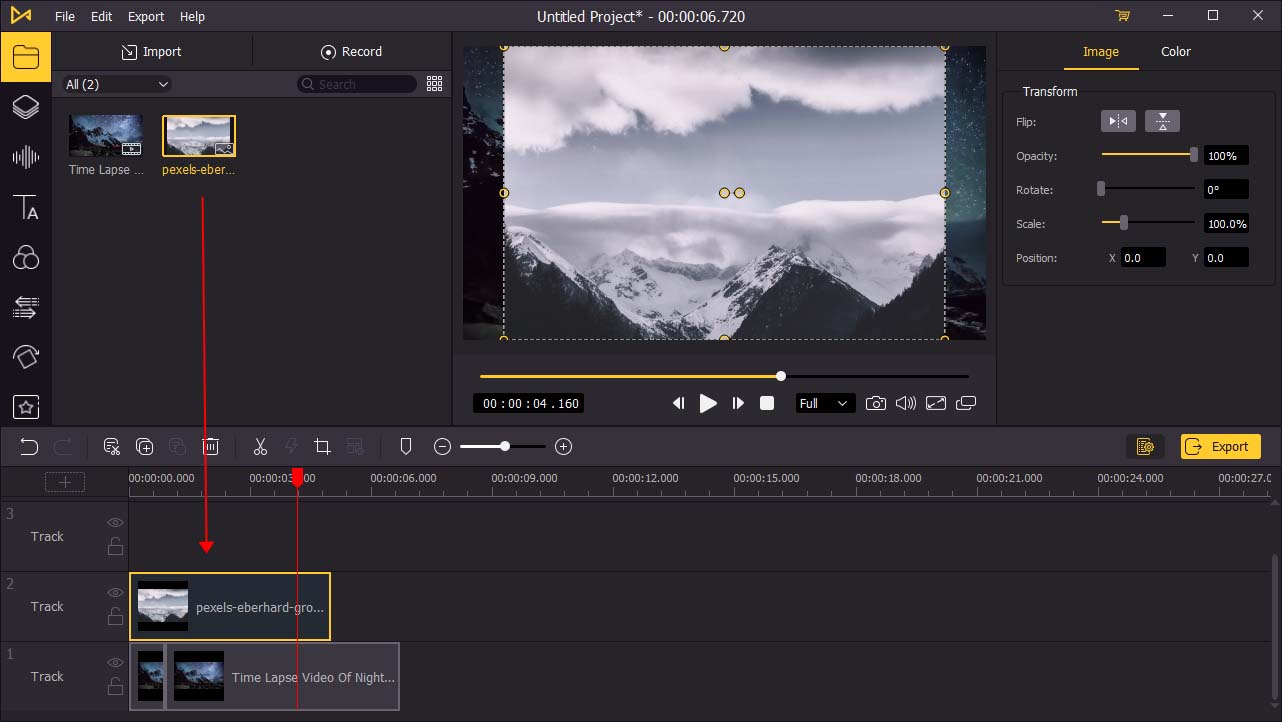1282x722 pixels.
Task: Take a snapshot with camera icon
Action: tap(876, 403)
